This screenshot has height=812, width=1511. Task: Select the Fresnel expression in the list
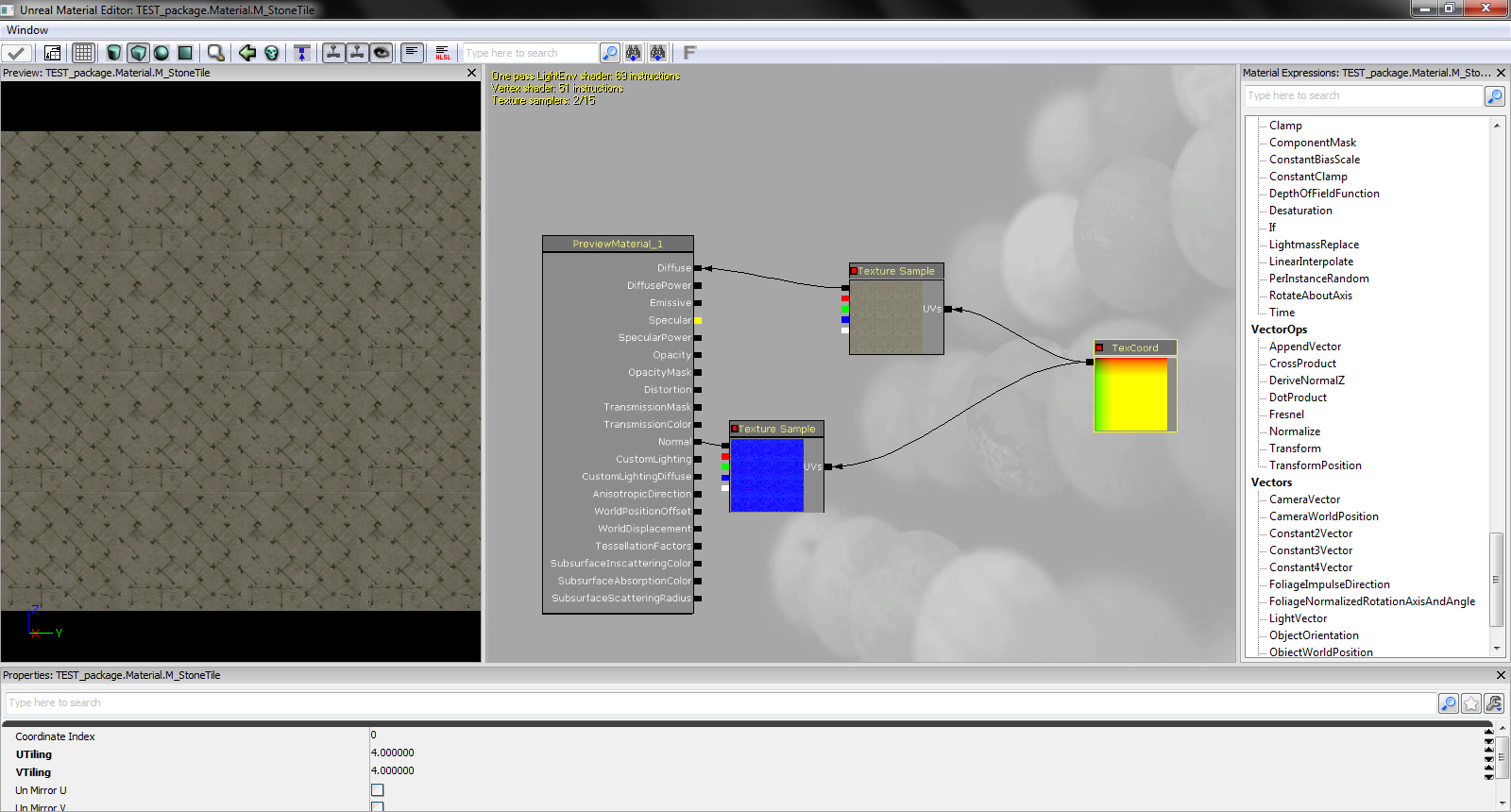(1286, 414)
